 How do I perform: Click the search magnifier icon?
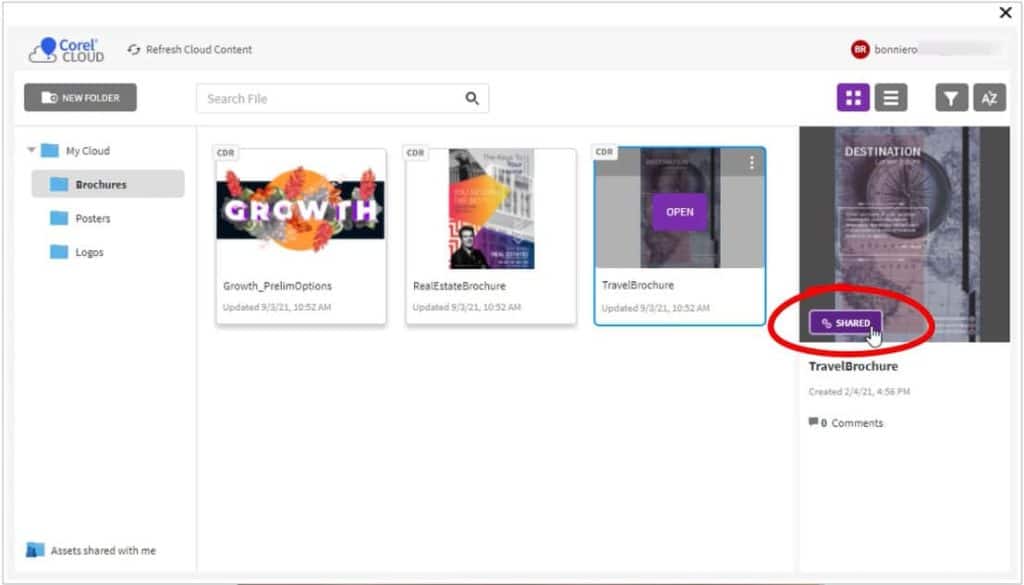(x=470, y=98)
